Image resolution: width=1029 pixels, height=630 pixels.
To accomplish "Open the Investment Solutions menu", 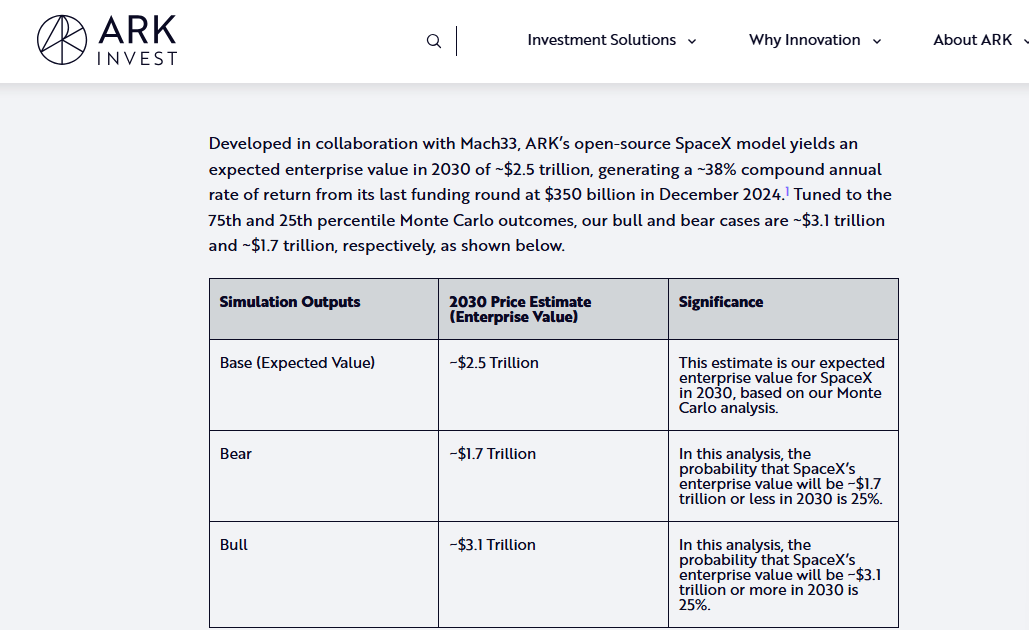I will pos(601,40).
